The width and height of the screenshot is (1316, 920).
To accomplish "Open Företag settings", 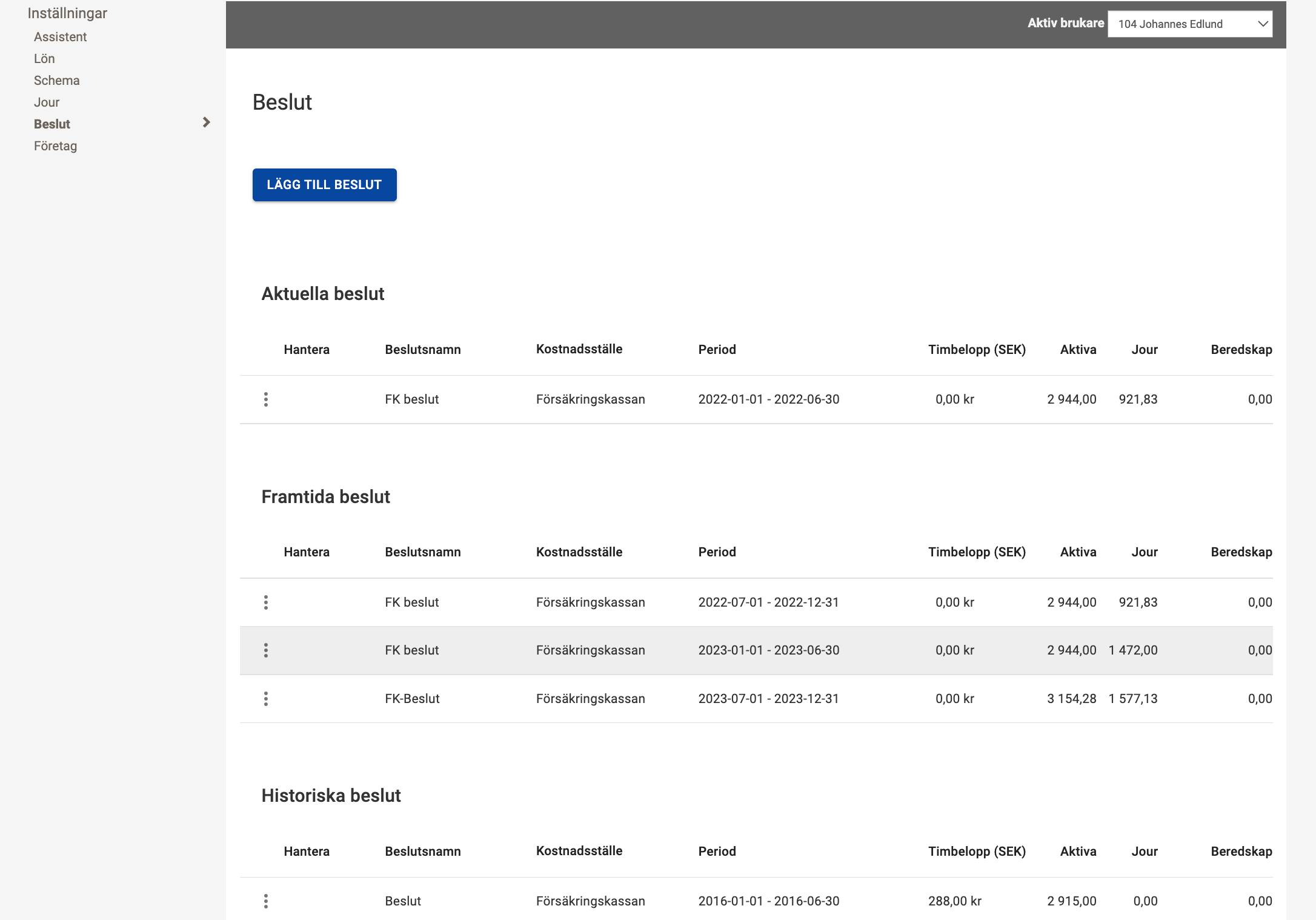I will tap(55, 146).
